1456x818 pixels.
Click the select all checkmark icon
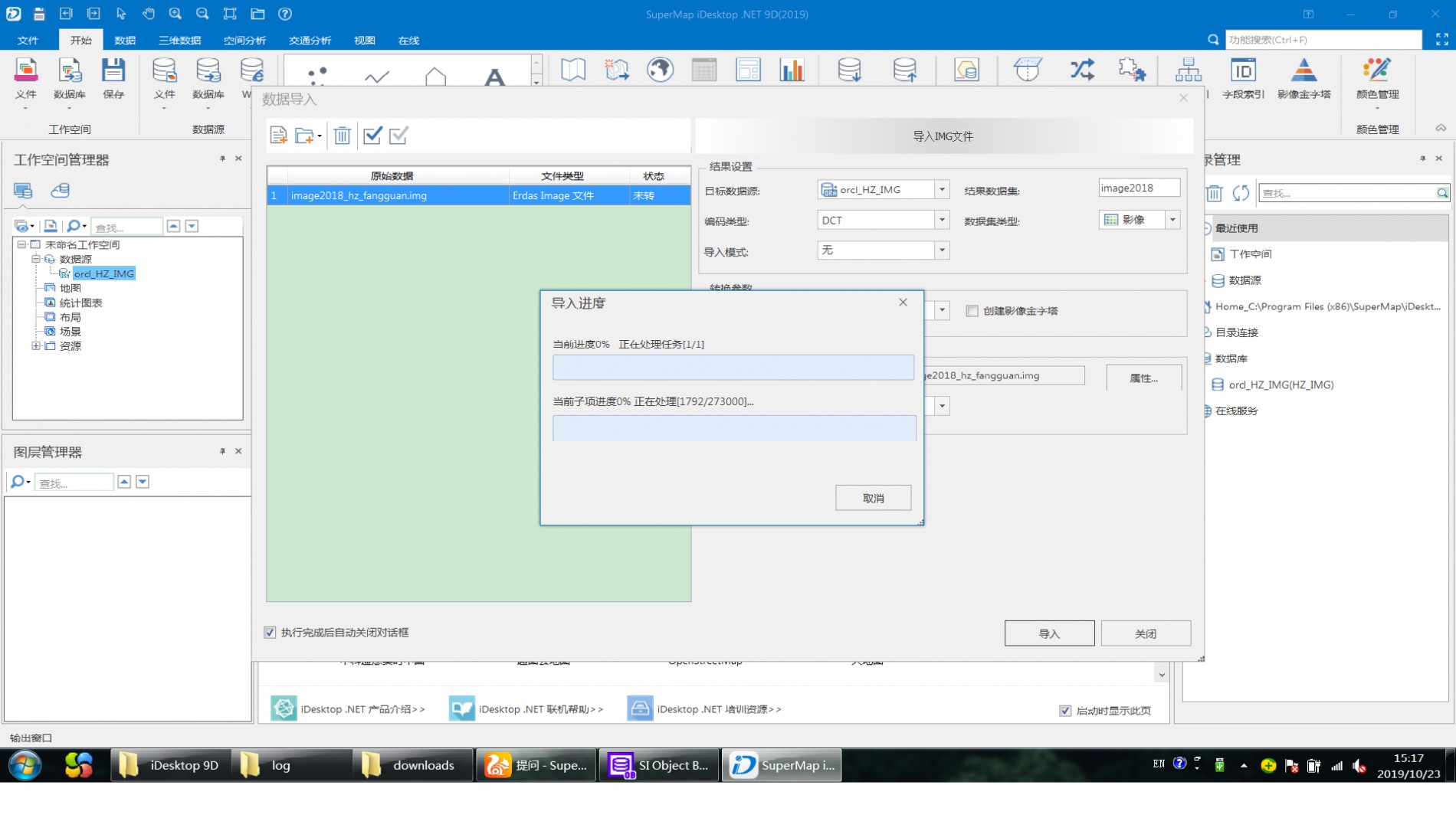372,136
